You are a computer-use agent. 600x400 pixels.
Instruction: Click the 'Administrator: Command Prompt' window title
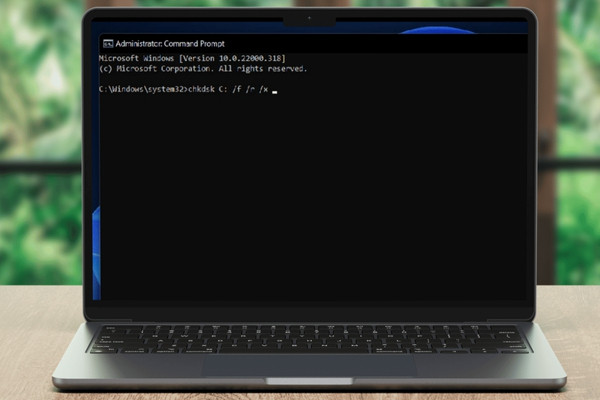point(170,44)
